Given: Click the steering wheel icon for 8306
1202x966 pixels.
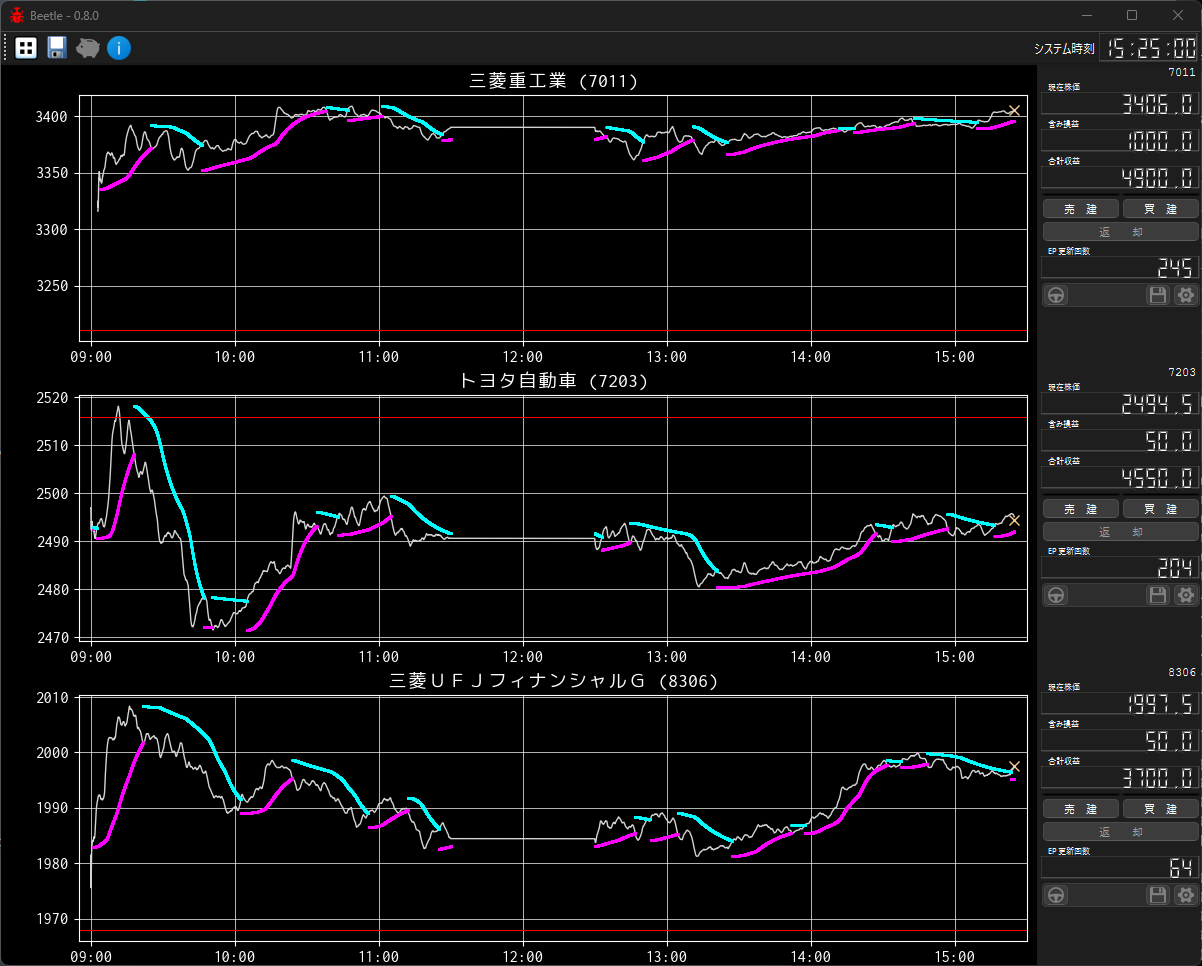Looking at the screenshot, I should pyautogui.click(x=1056, y=895).
